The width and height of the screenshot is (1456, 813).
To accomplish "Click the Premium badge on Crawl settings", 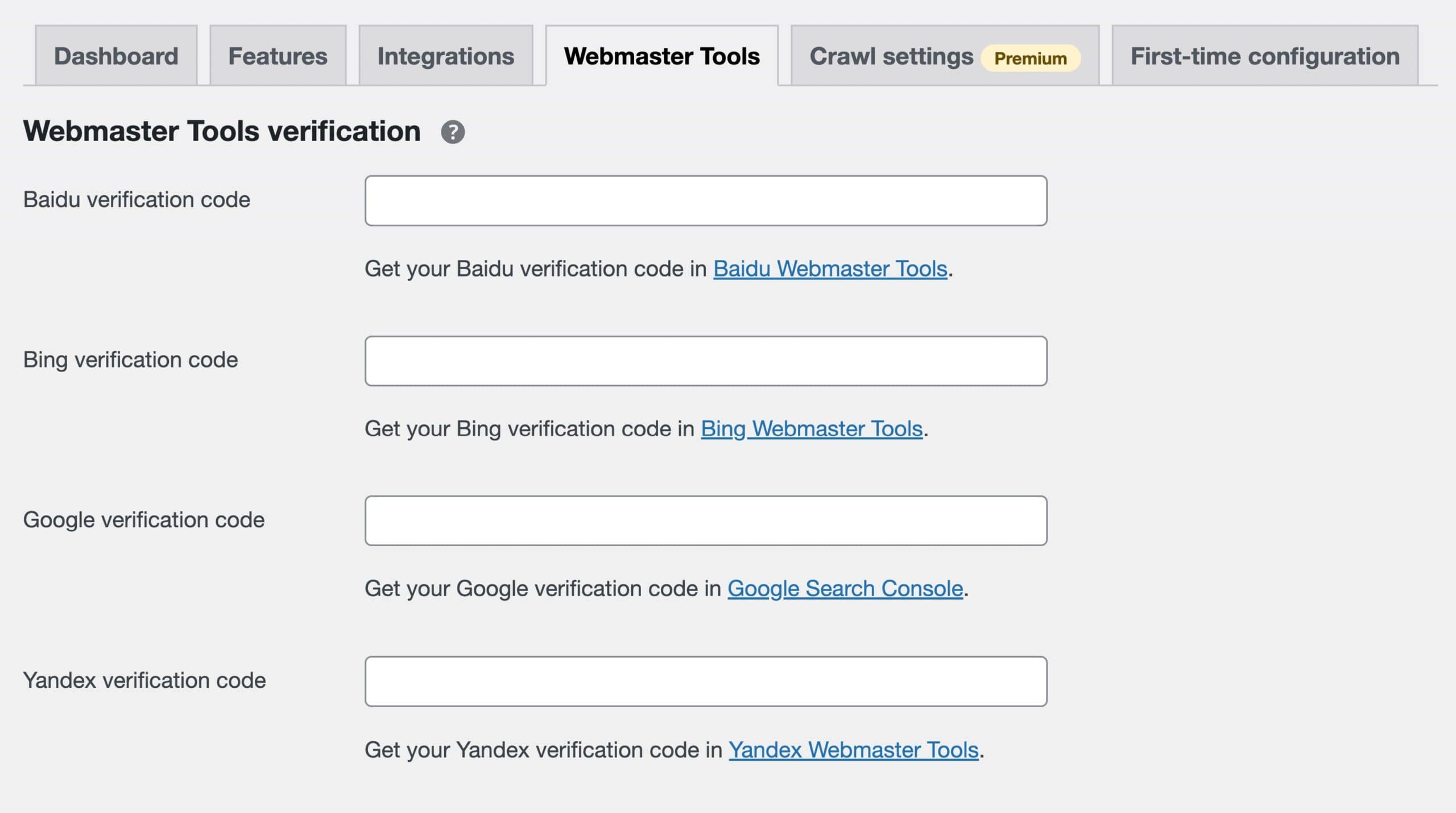I will point(1029,57).
